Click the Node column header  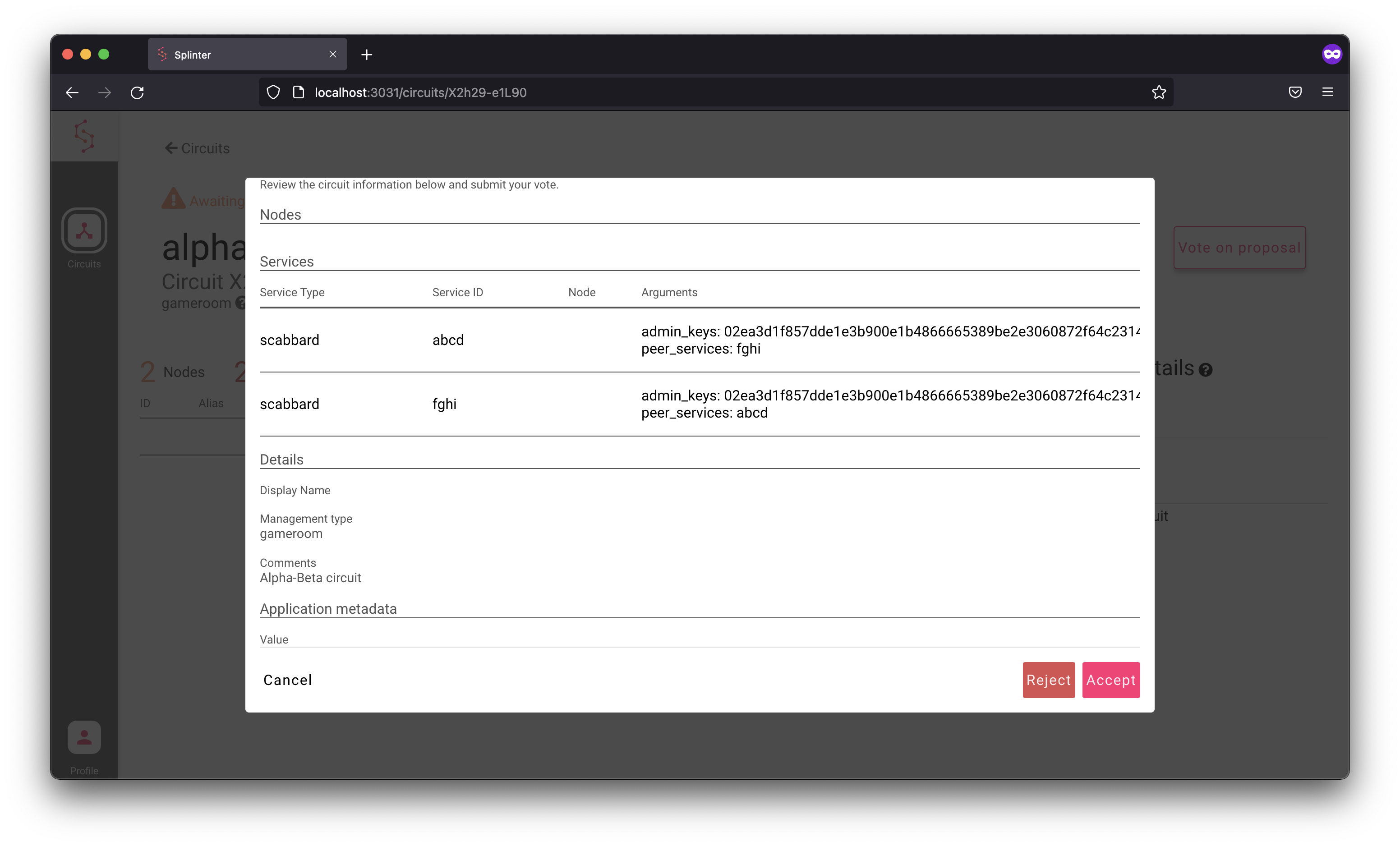[x=582, y=292]
